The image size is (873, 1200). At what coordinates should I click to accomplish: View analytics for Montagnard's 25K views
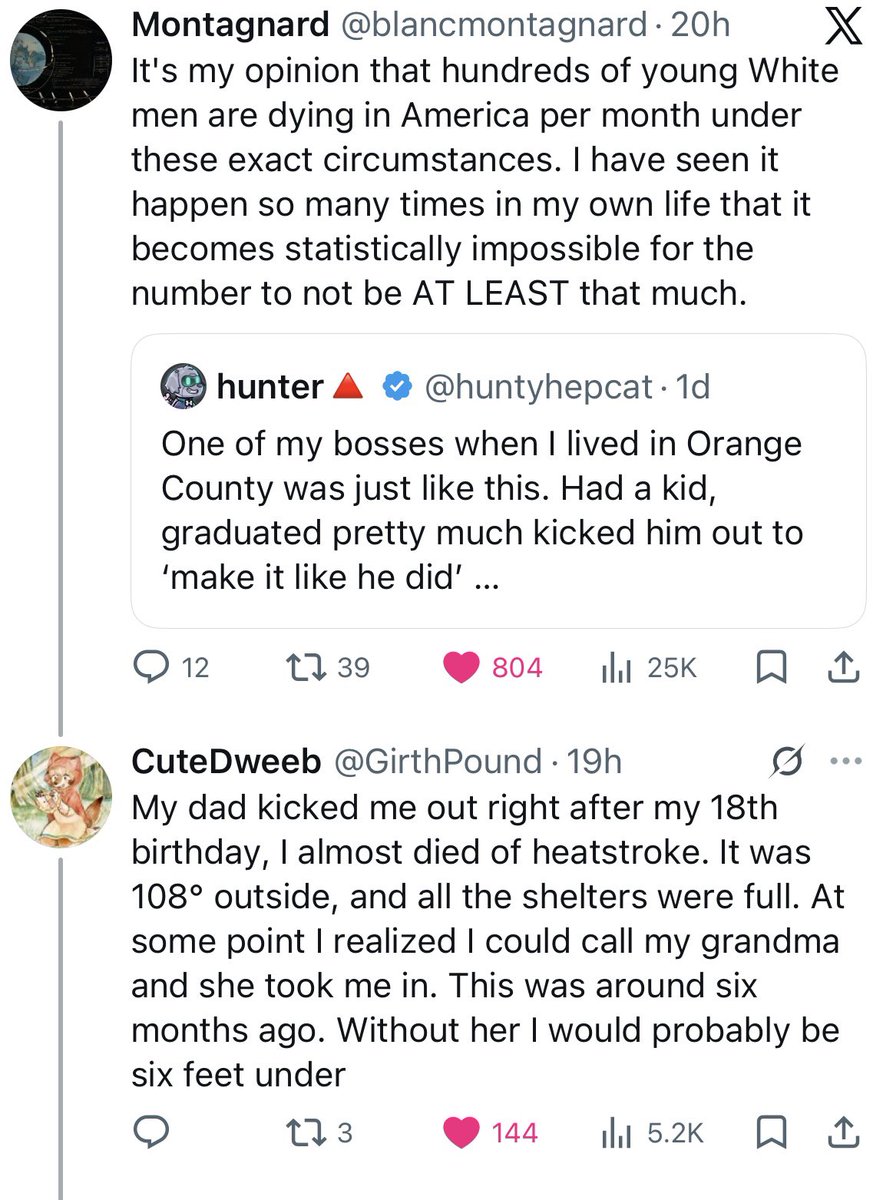click(x=611, y=666)
